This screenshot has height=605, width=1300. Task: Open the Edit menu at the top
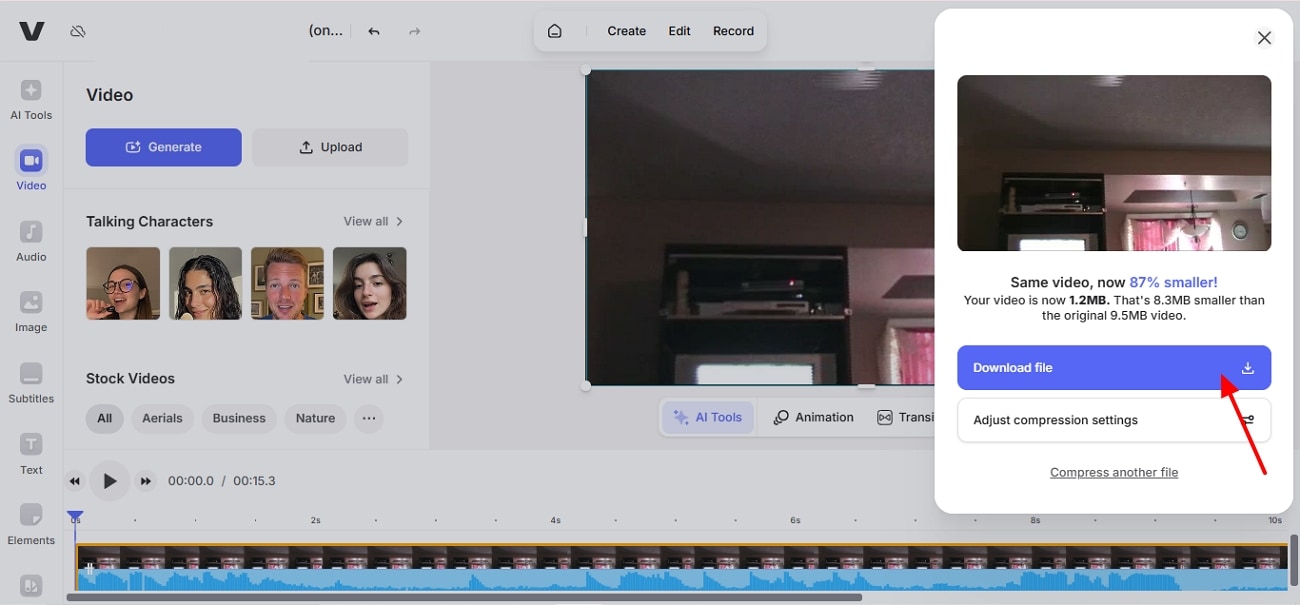(679, 30)
